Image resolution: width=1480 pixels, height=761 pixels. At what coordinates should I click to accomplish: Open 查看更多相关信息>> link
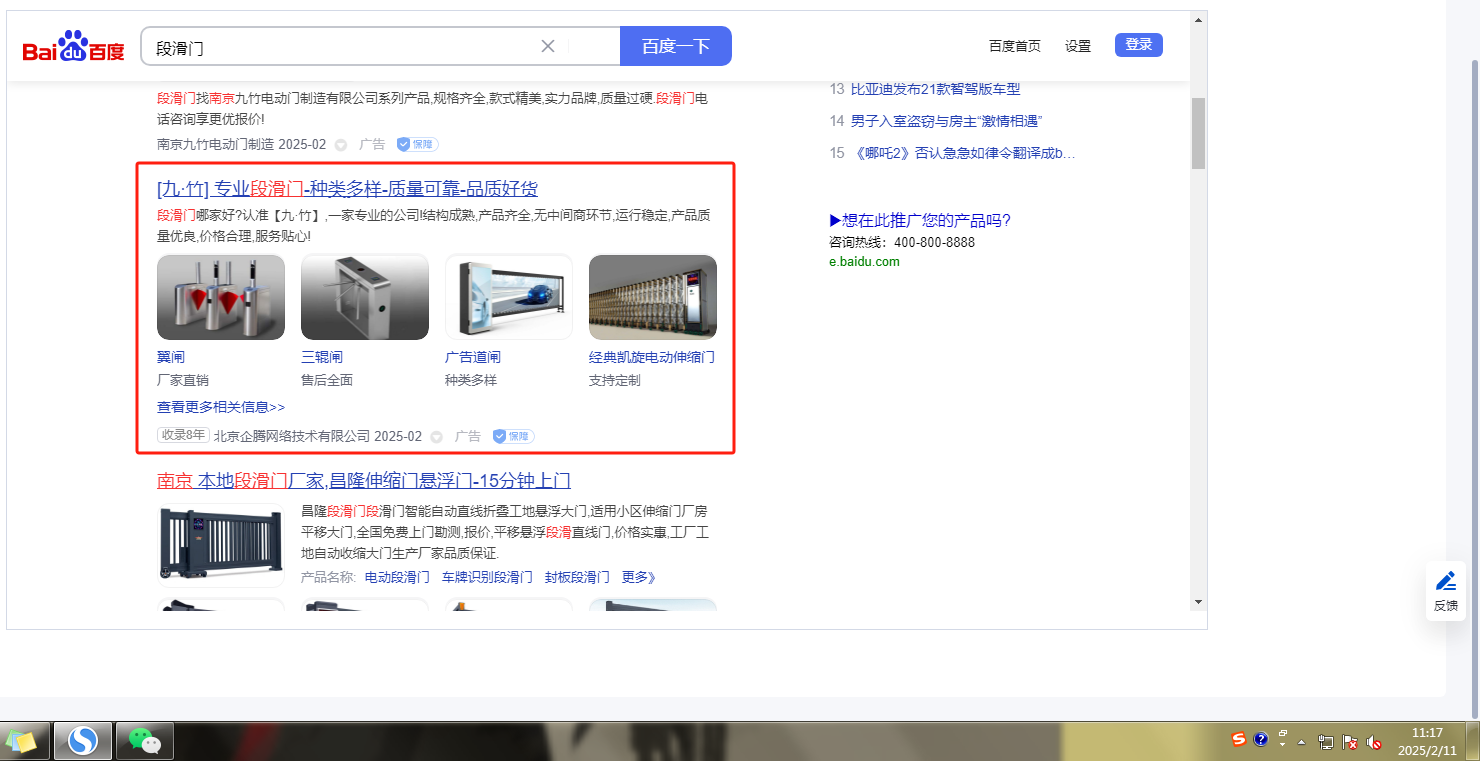pyautogui.click(x=221, y=407)
